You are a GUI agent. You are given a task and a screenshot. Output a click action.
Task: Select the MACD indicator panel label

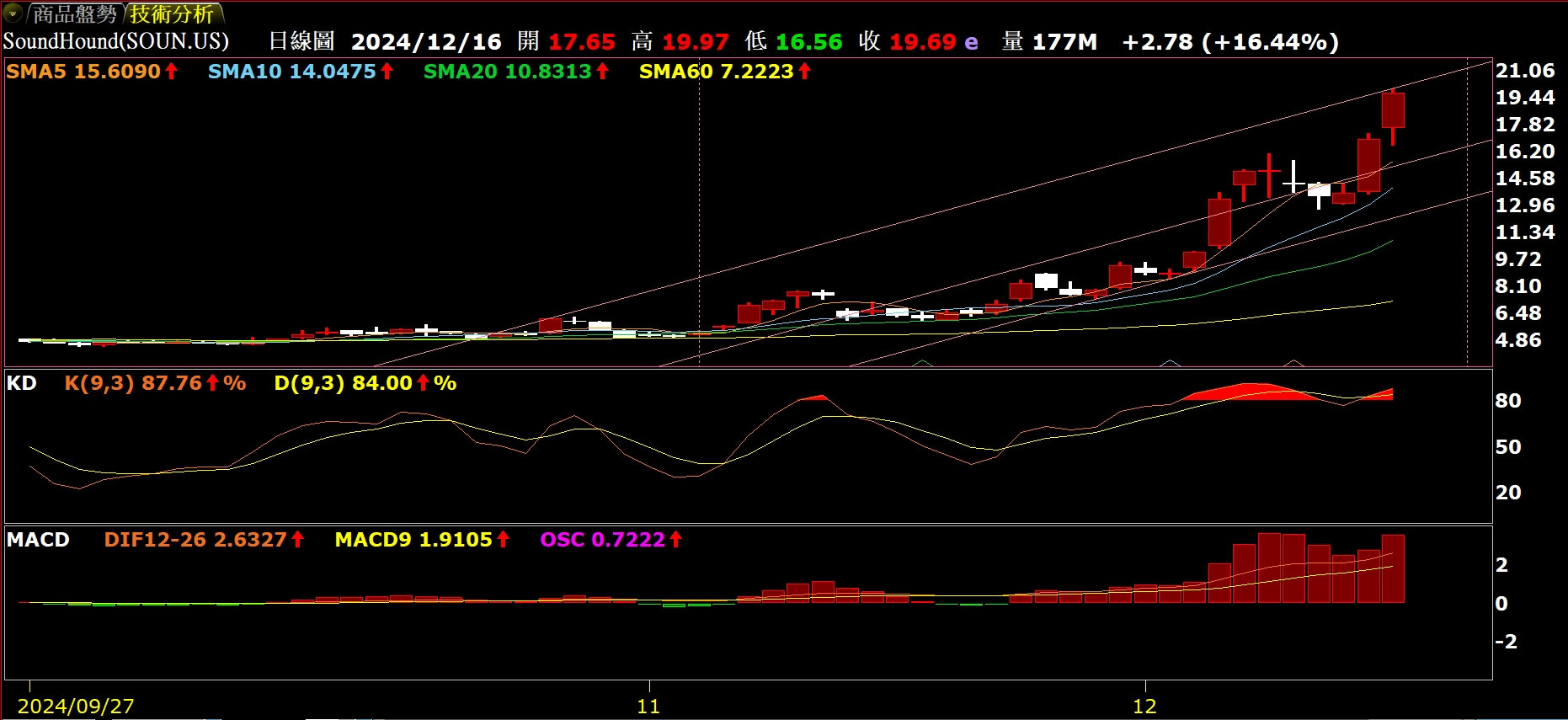(38, 540)
